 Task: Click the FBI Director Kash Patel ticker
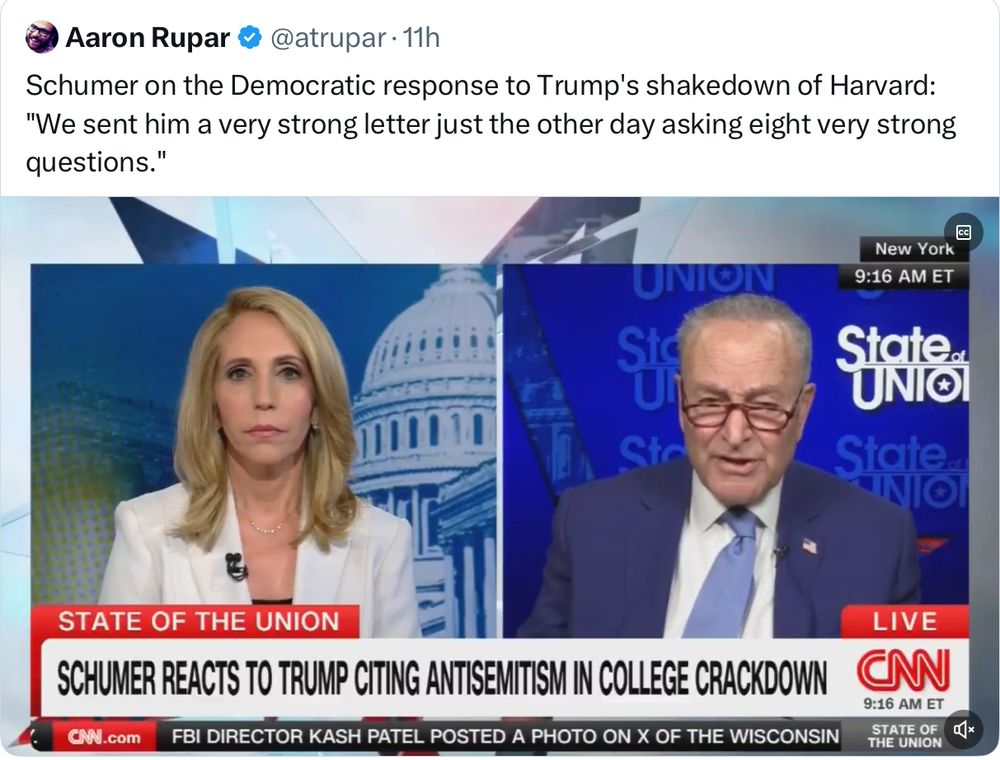click(505, 737)
